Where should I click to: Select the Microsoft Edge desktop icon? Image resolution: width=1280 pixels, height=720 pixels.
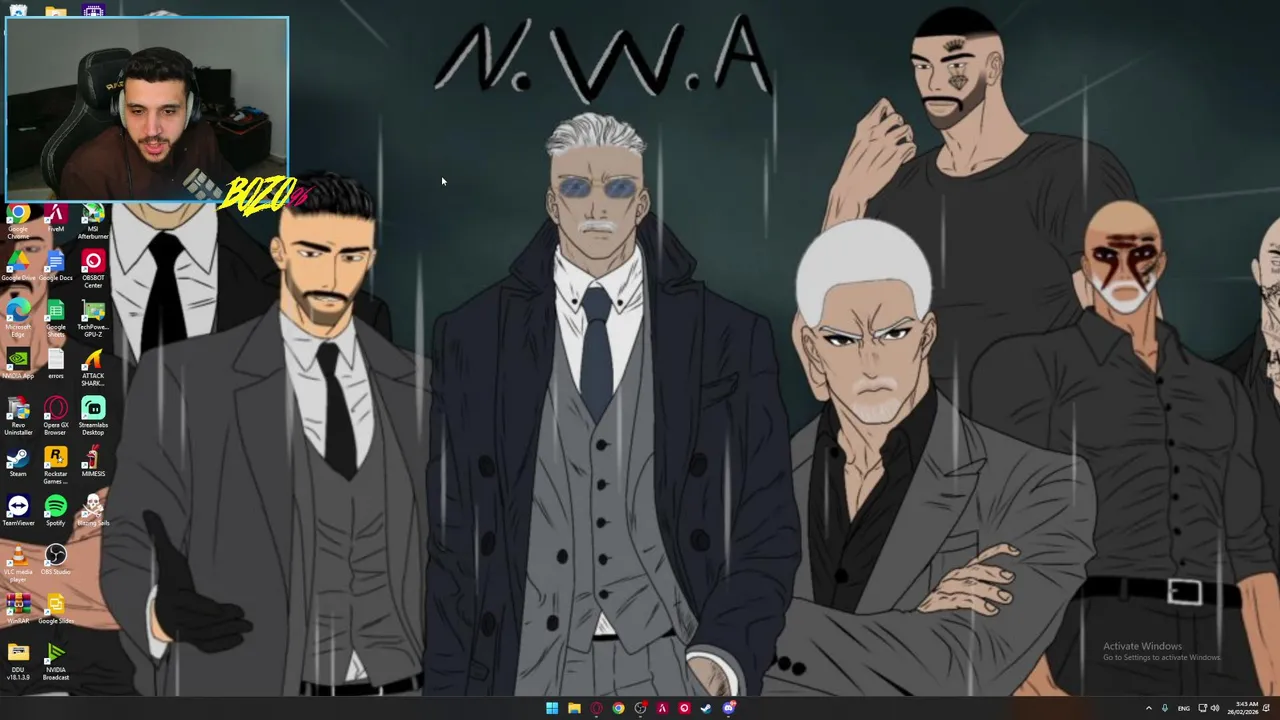coord(18,317)
